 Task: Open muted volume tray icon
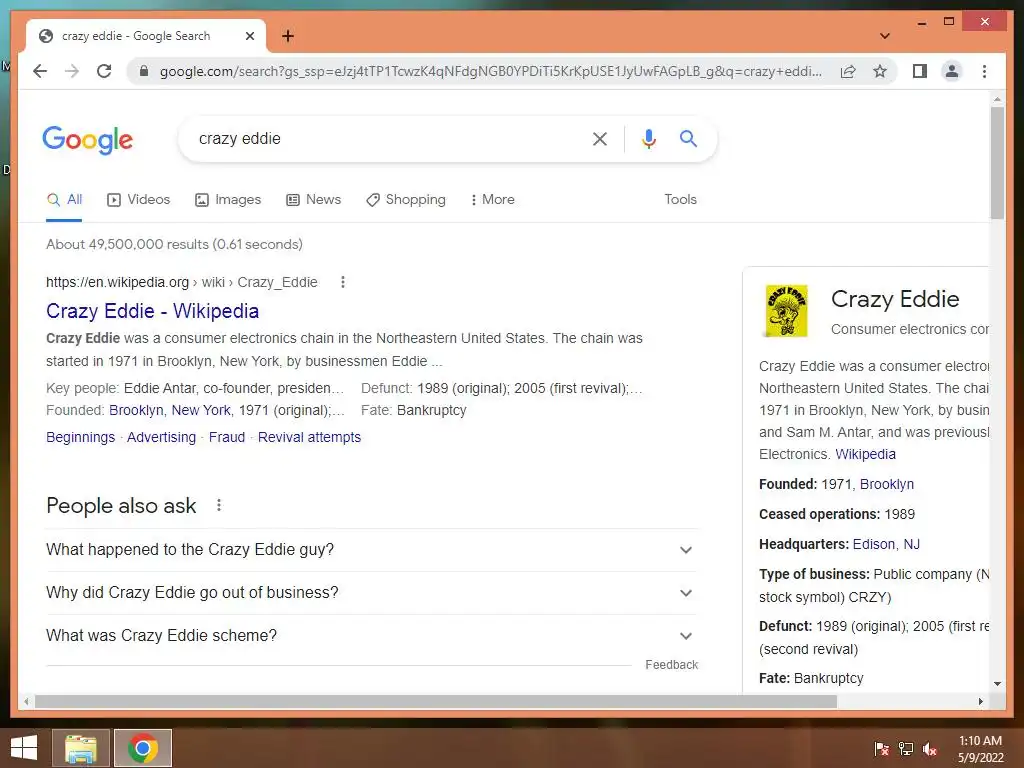pos(930,749)
